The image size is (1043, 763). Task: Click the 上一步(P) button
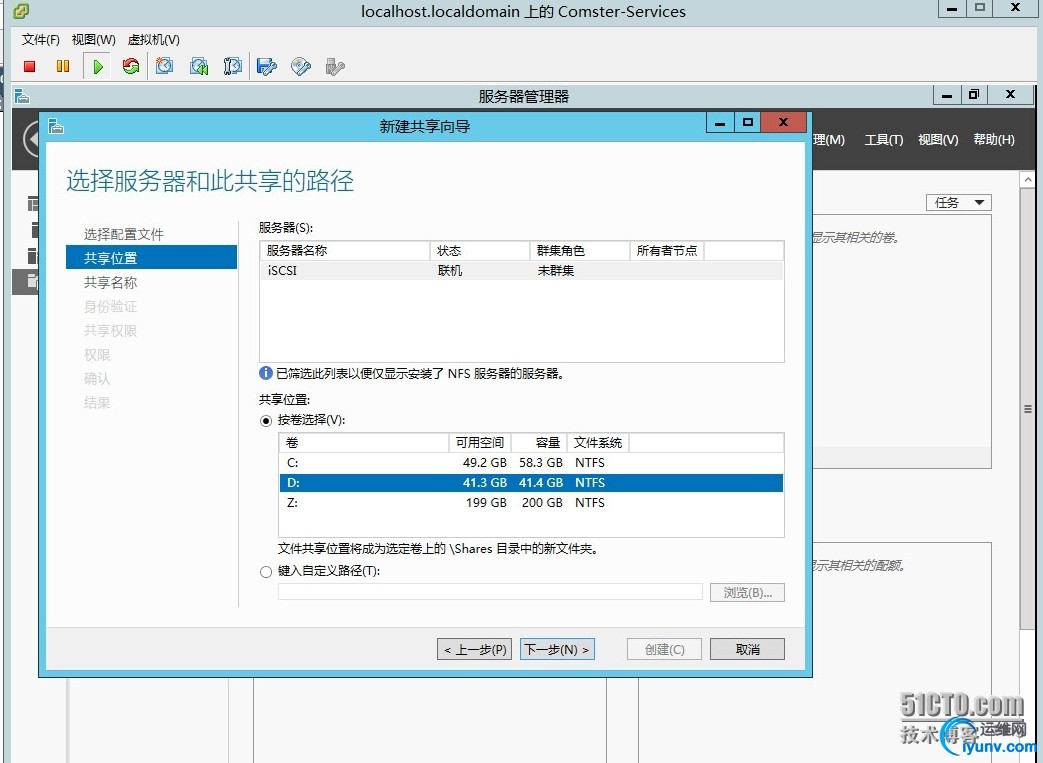474,649
